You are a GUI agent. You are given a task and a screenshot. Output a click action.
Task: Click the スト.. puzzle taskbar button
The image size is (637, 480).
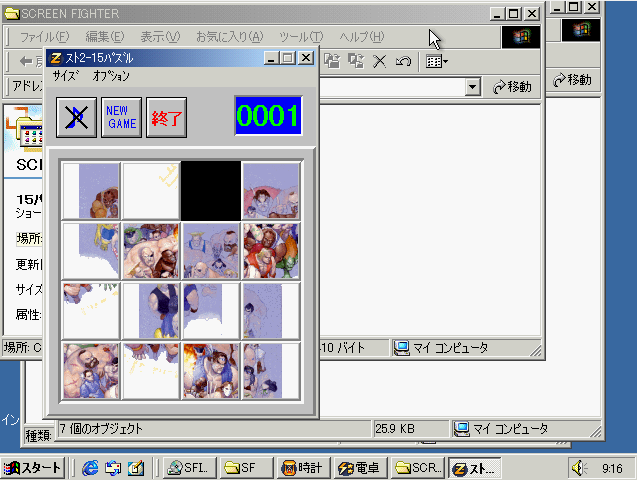pyautogui.click(x=475, y=469)
